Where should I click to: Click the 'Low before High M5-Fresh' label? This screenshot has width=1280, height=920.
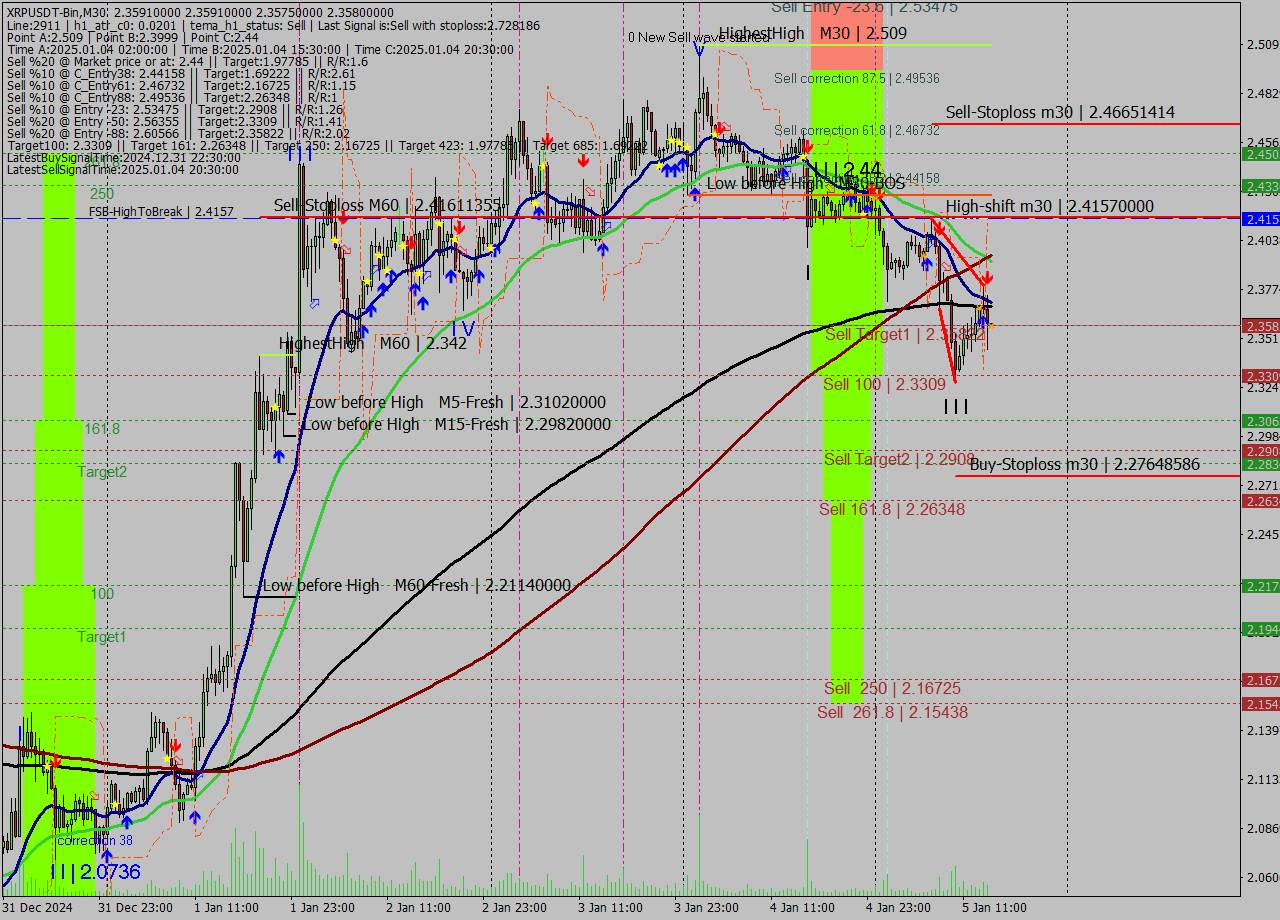(456, 402)
